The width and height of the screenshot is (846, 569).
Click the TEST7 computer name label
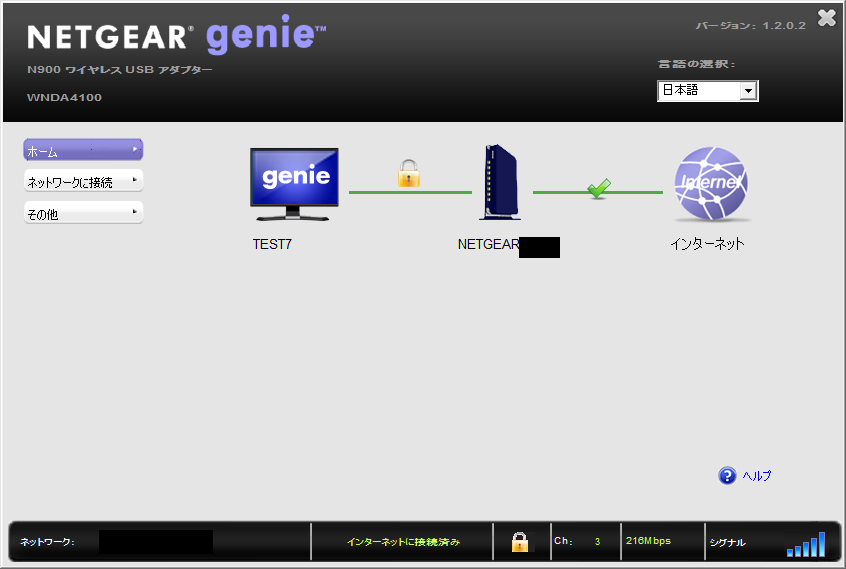tap(272, 243)
